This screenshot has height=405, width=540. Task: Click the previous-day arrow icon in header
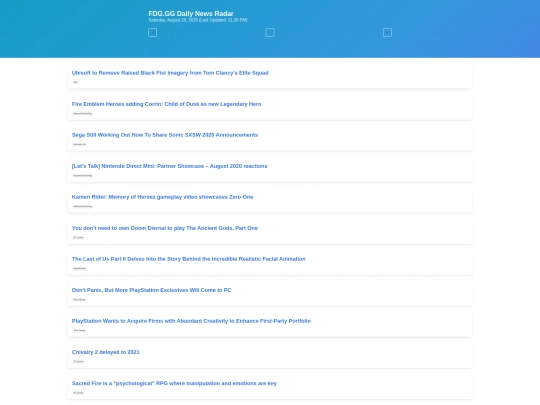click(152, 32)
